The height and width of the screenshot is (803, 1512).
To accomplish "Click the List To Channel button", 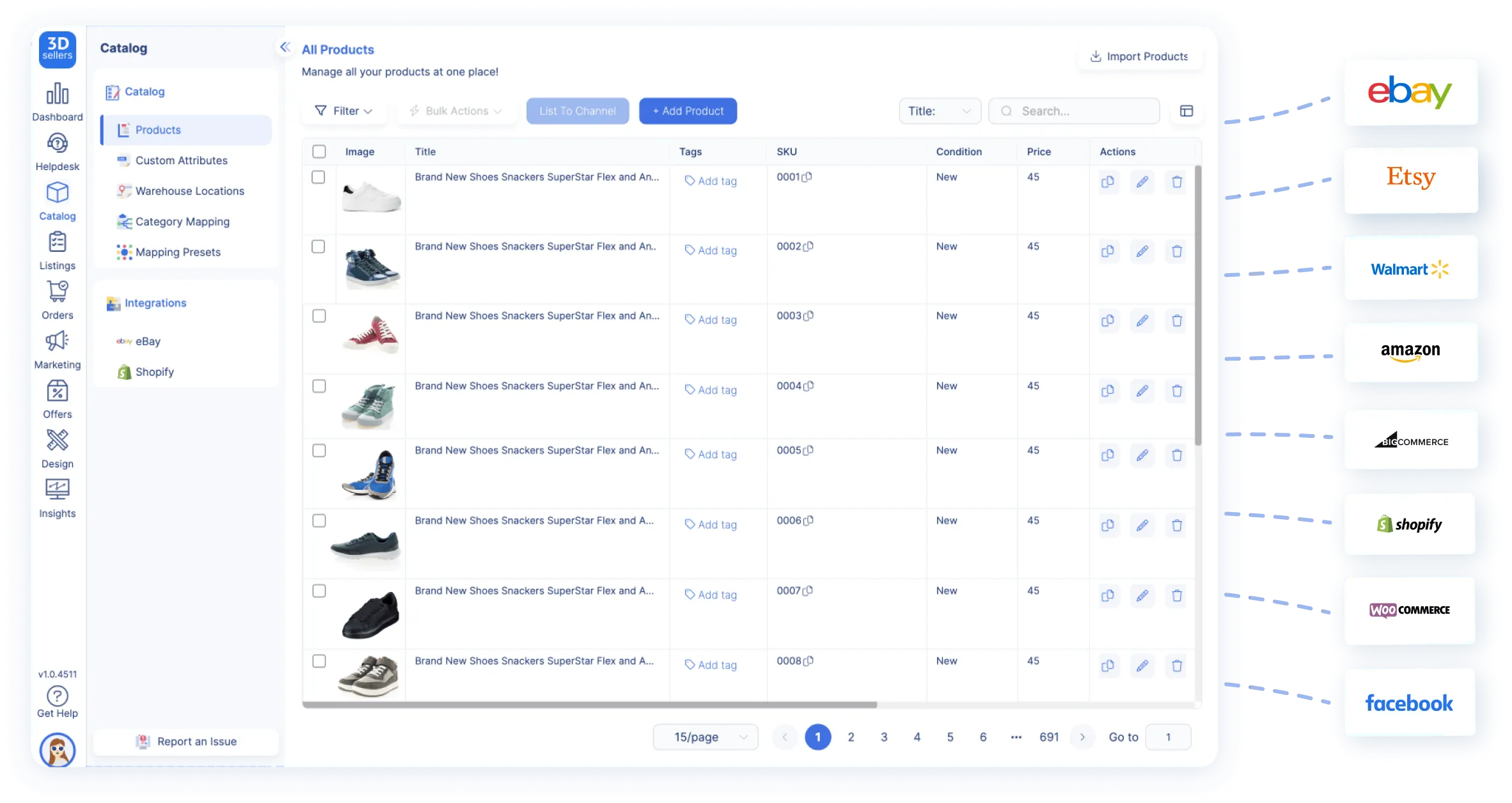I will coord(578,111).
